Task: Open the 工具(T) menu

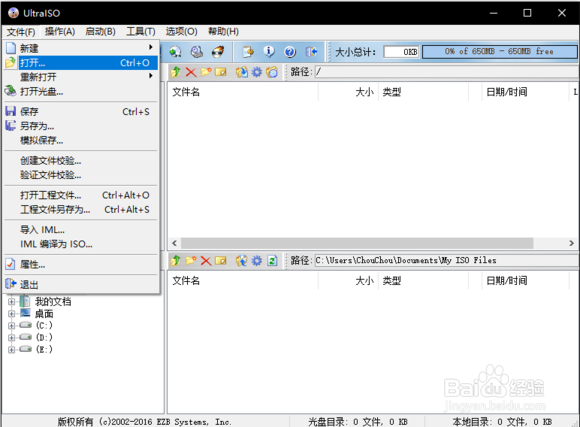Action: click(141, 32)
